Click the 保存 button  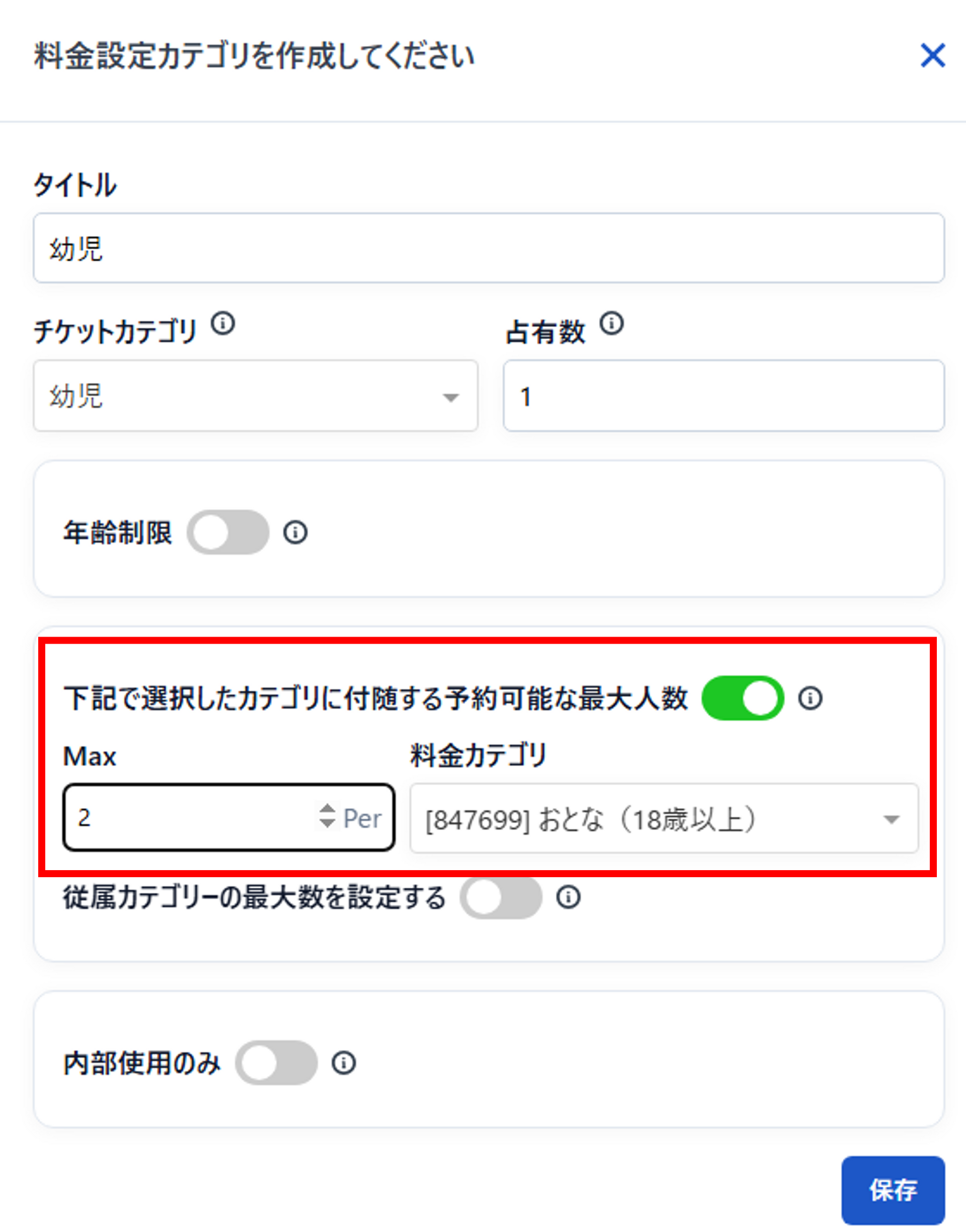[x=893, y=1190]
